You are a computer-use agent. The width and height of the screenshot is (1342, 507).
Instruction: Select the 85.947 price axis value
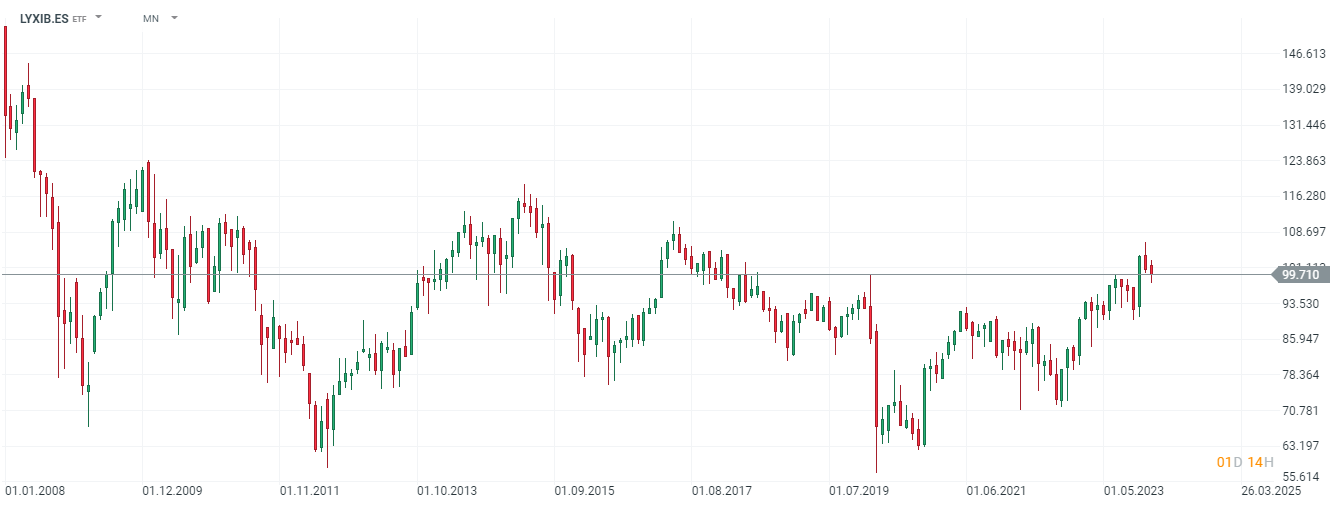tap(1303, 339)
